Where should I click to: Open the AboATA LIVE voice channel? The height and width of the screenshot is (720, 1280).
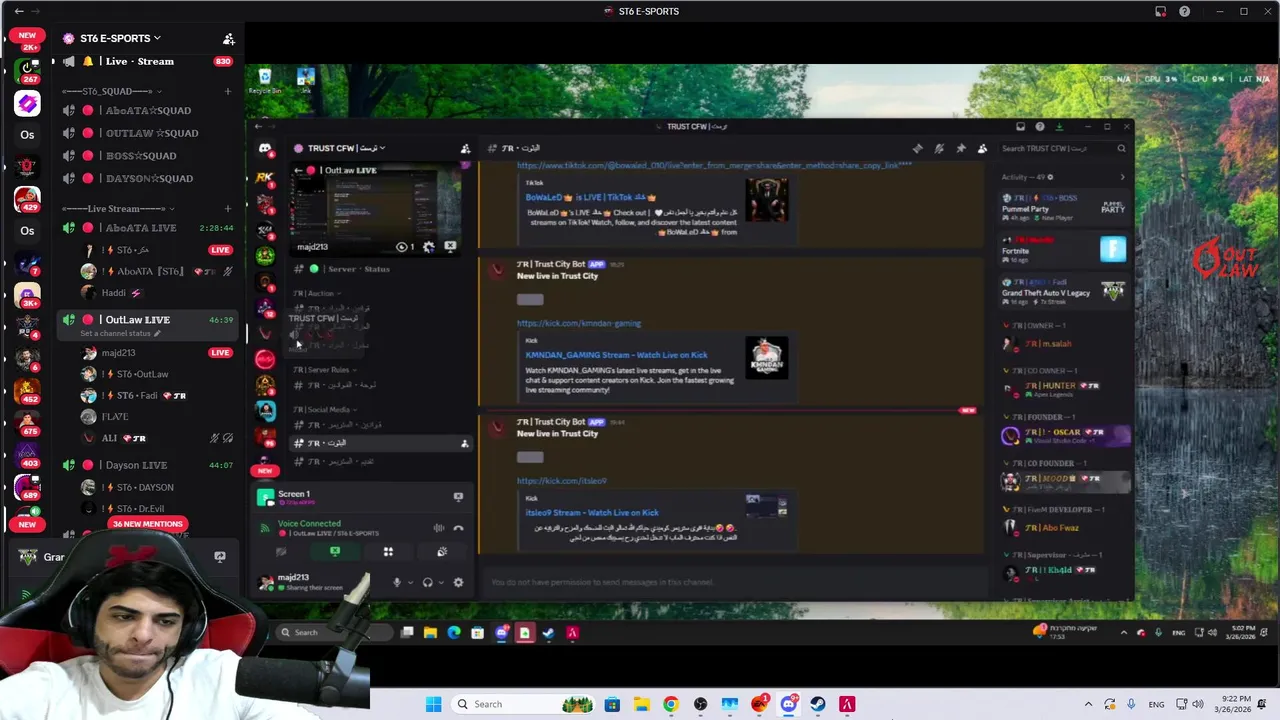coord(148,228)
